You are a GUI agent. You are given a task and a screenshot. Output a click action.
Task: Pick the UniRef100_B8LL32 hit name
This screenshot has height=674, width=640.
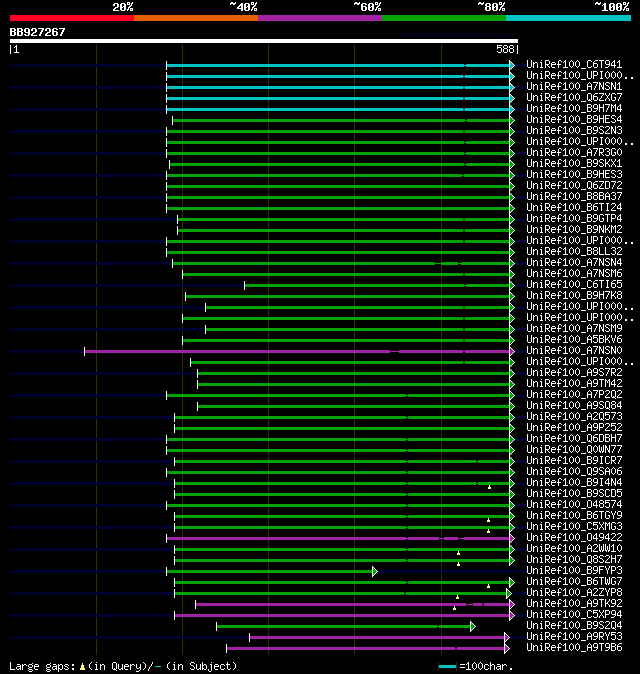[574, 251]
